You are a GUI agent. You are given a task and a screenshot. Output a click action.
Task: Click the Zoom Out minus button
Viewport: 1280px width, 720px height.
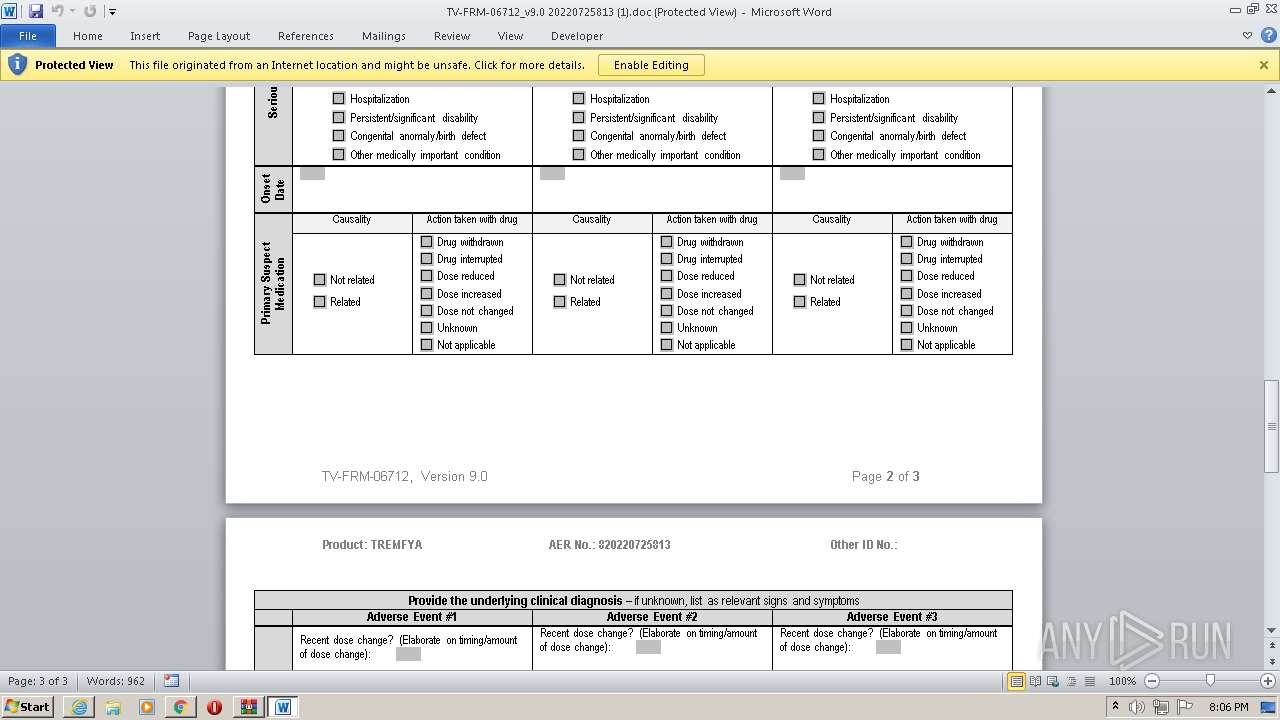1152,681
